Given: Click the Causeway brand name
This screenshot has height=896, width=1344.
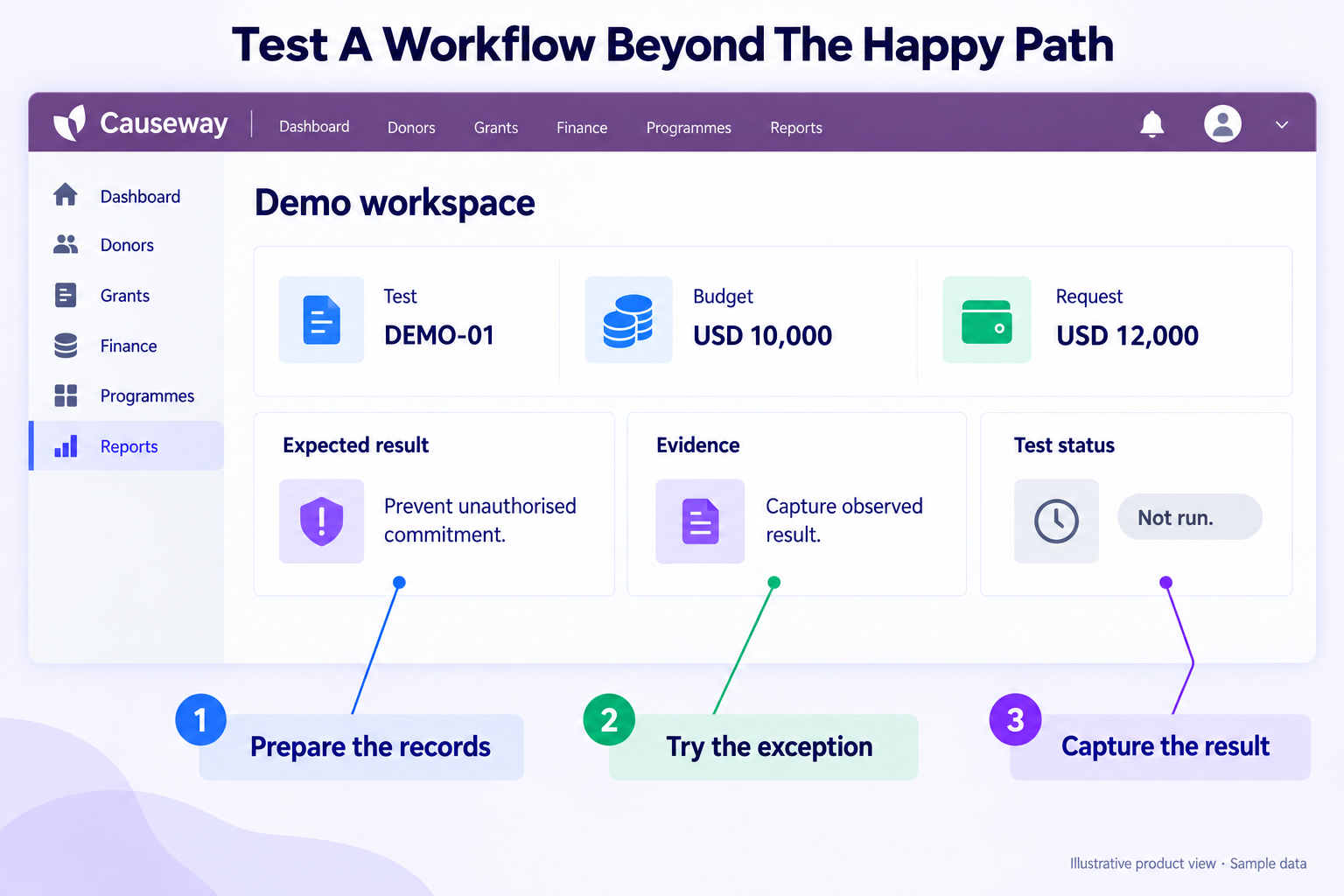Looking at the screenshot, I should [164, 124].
